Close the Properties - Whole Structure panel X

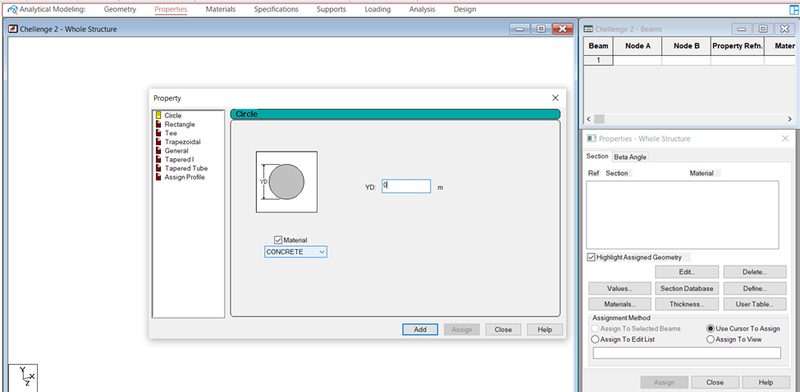785,138
